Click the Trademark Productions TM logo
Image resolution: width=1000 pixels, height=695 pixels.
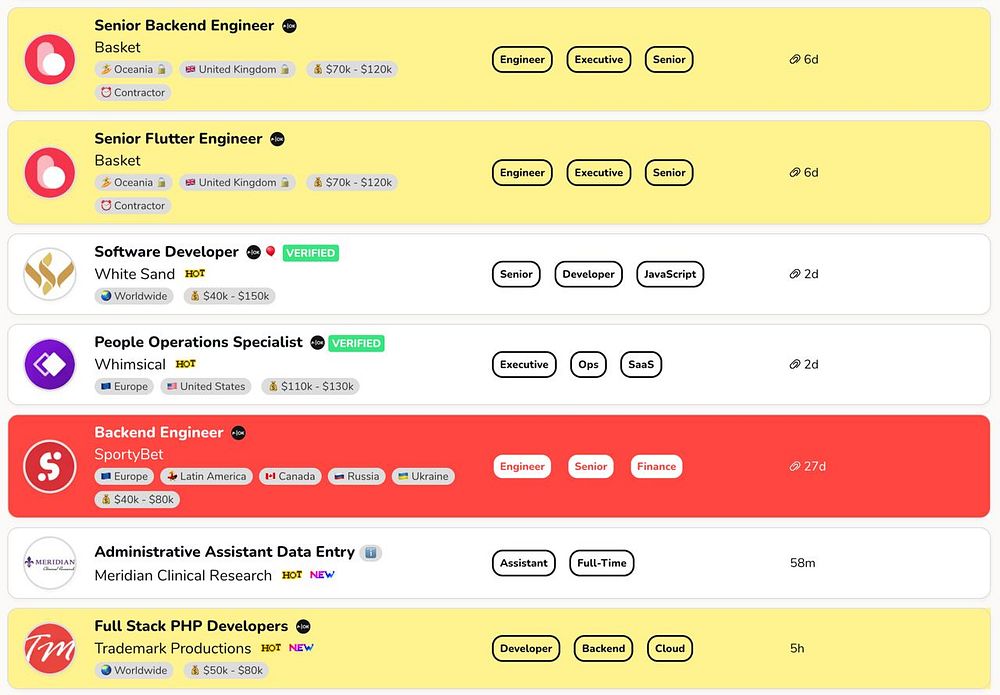coord(50,648)
